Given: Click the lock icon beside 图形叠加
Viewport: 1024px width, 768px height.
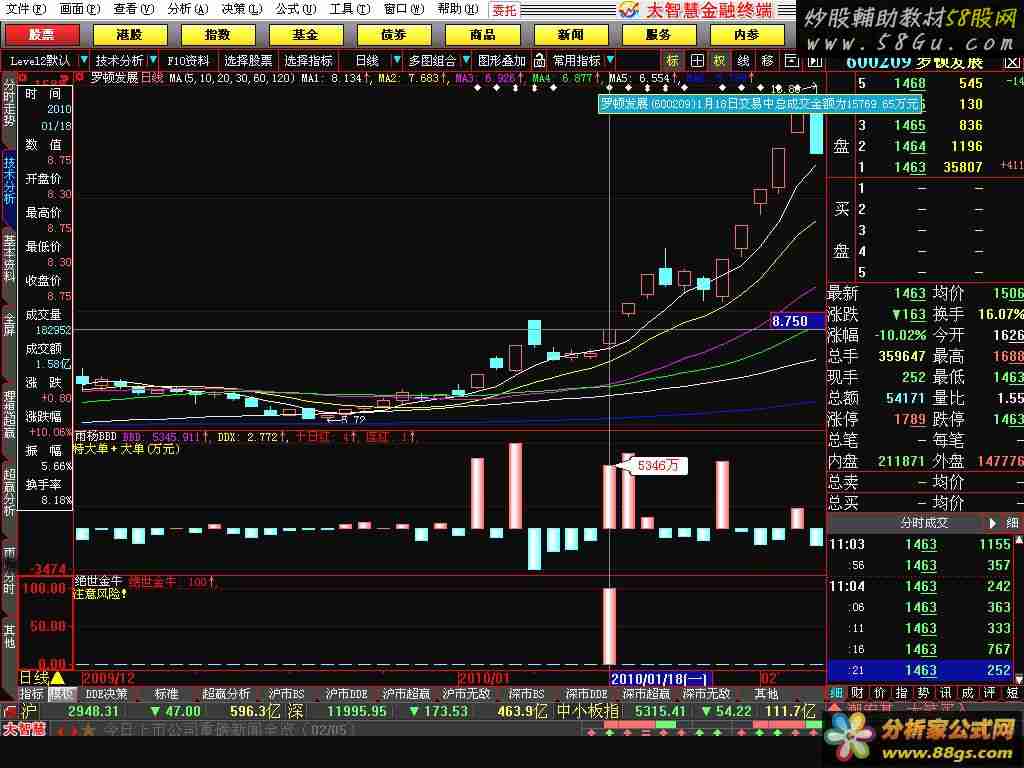Looking at the screenshot, I should click(539, 61).
